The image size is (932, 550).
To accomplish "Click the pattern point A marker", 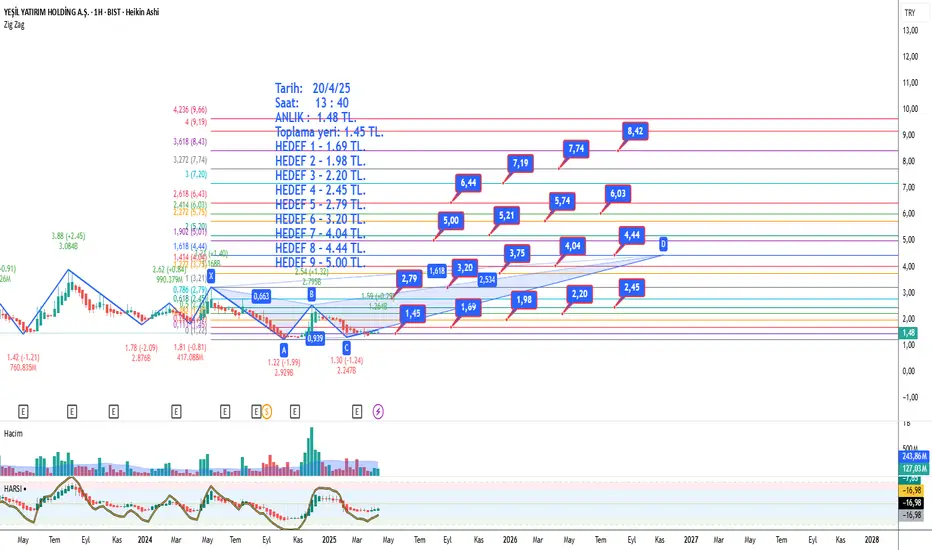I will [284, 350].
